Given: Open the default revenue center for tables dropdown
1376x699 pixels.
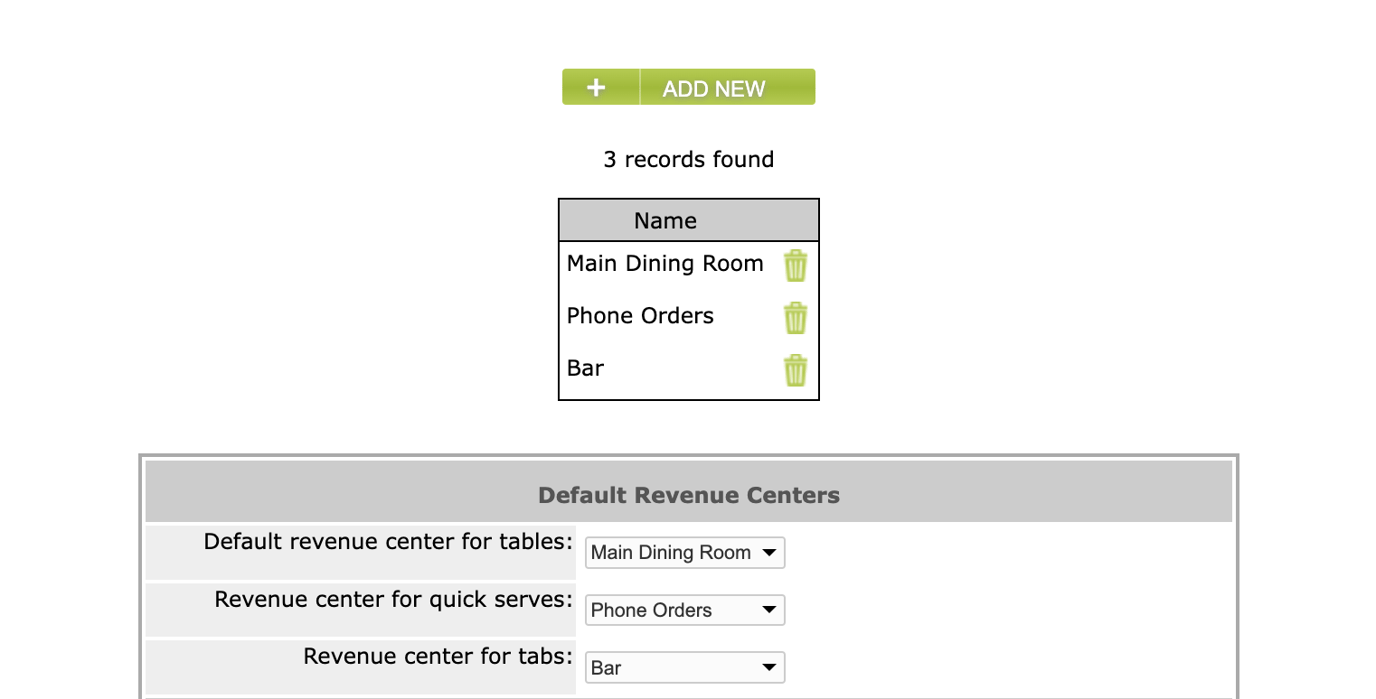Looking at the screenshot, I should pos(685,552).
